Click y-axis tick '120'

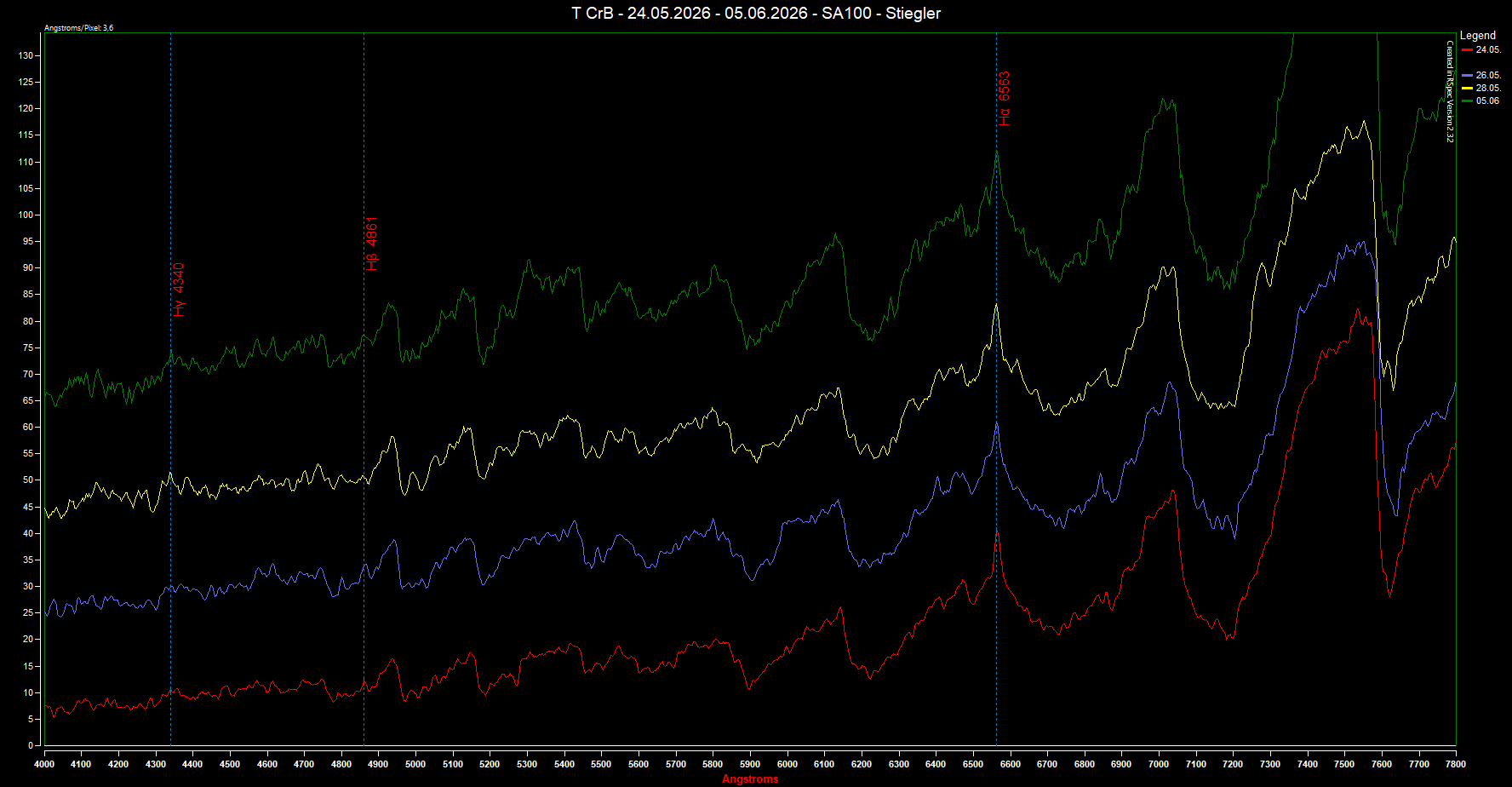[x=26, y=108]
